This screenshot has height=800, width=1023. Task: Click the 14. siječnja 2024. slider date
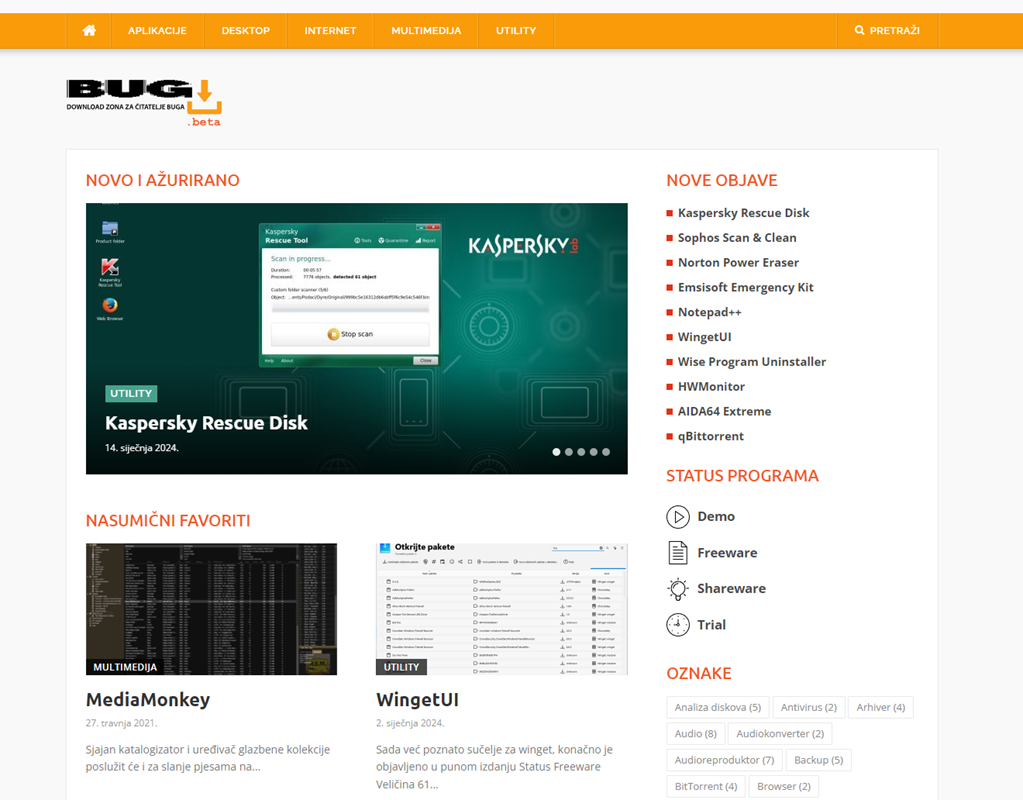(x=142, y=448)
